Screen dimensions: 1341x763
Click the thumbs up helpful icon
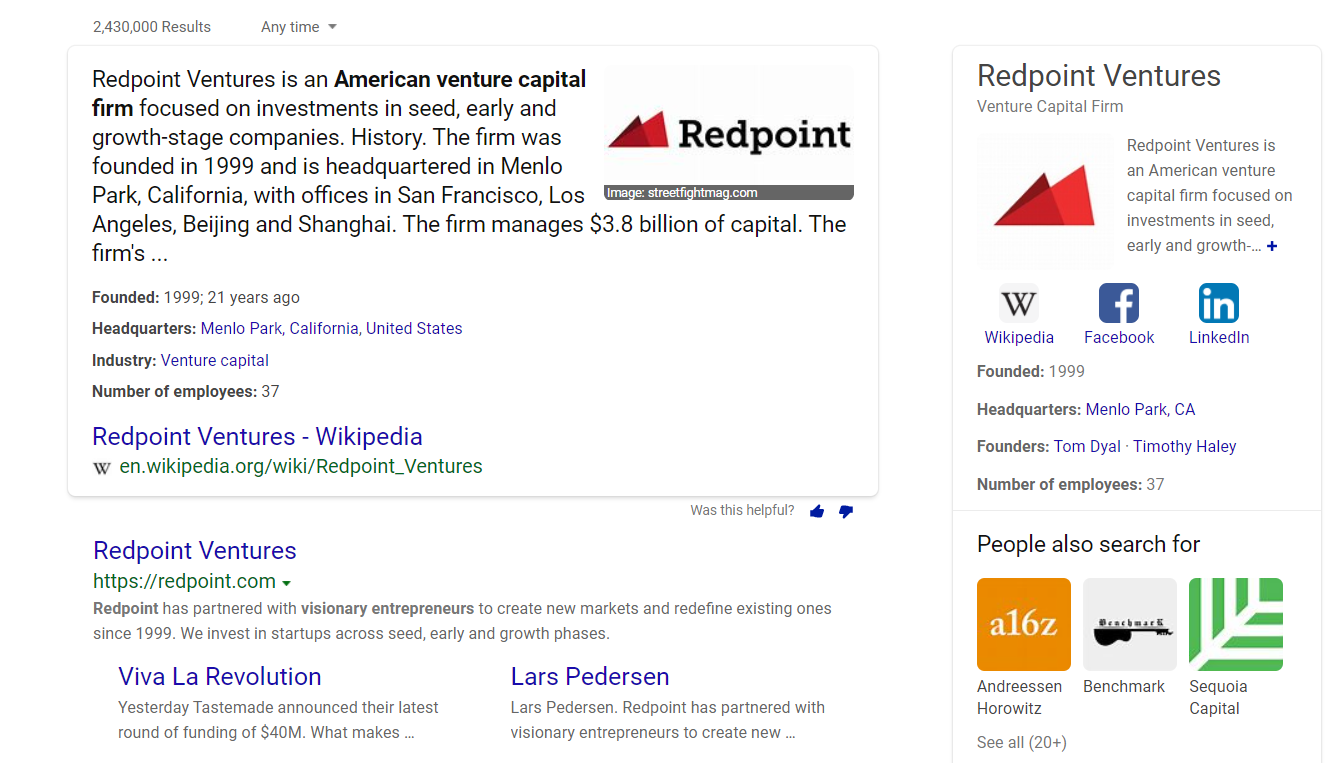tap(817, 511)
